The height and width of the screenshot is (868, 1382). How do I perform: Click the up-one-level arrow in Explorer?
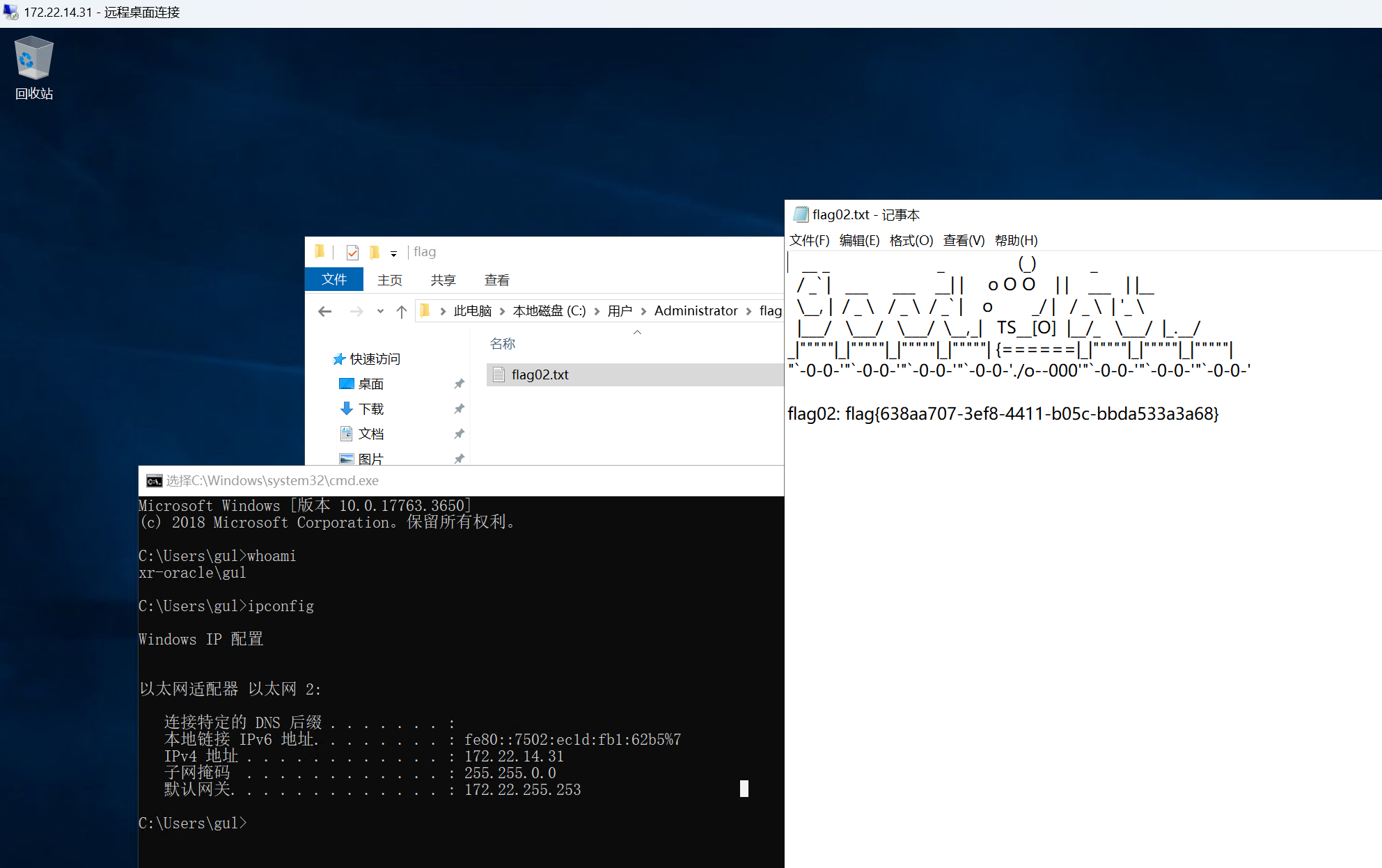point(402,311)
